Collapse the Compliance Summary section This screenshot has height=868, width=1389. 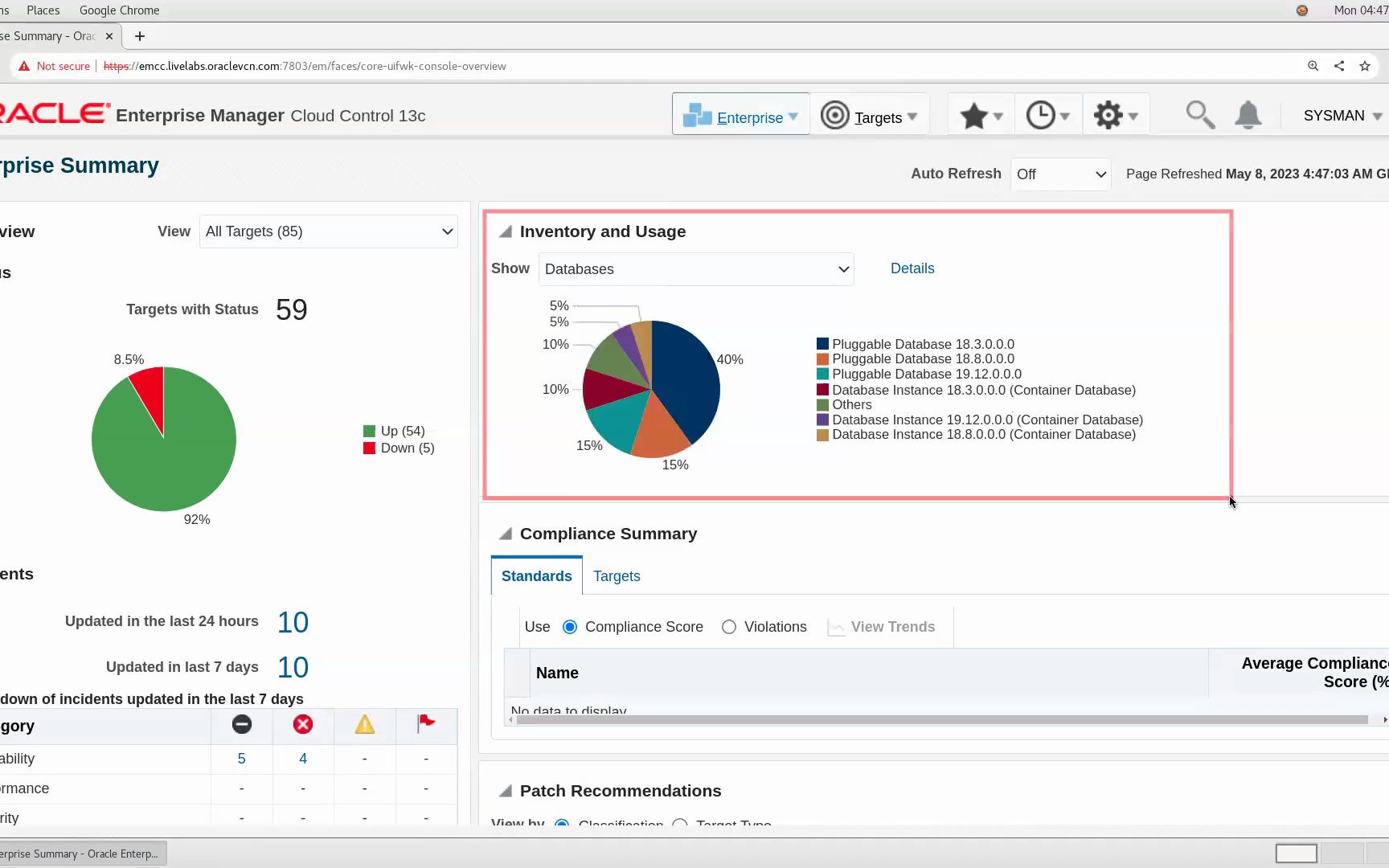coord(506,534)
